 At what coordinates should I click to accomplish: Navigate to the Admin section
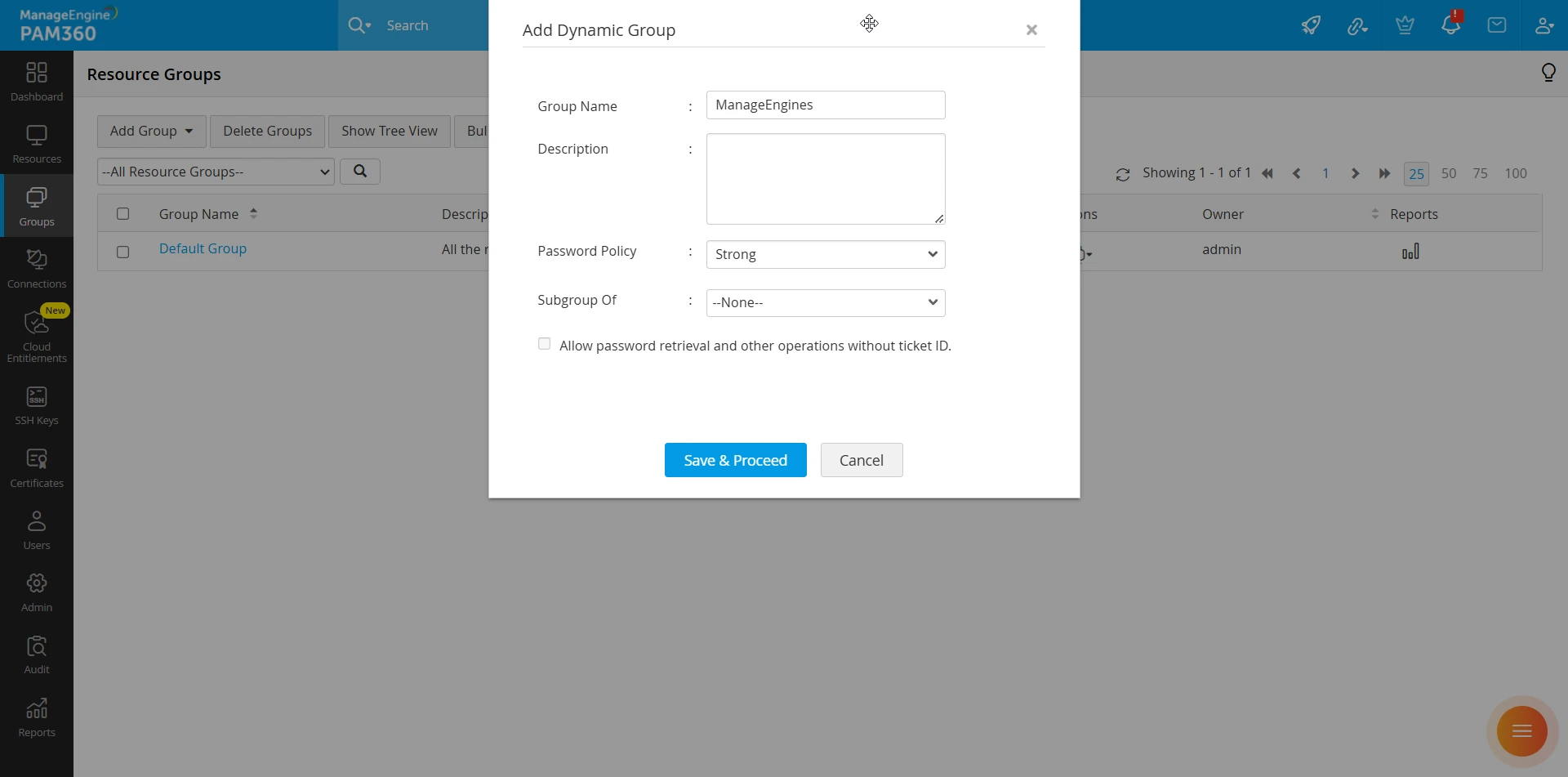(x=36, y=590)
